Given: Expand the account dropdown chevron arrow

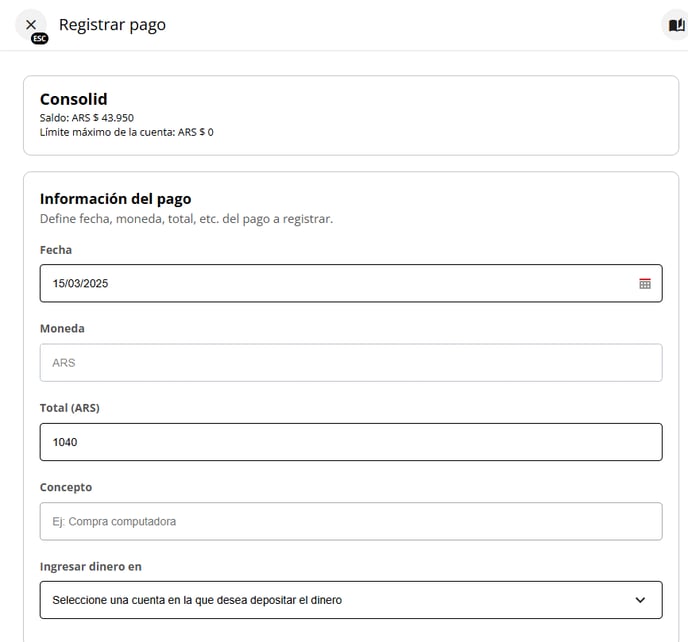Looking at the screenshot, I should 640,600.
